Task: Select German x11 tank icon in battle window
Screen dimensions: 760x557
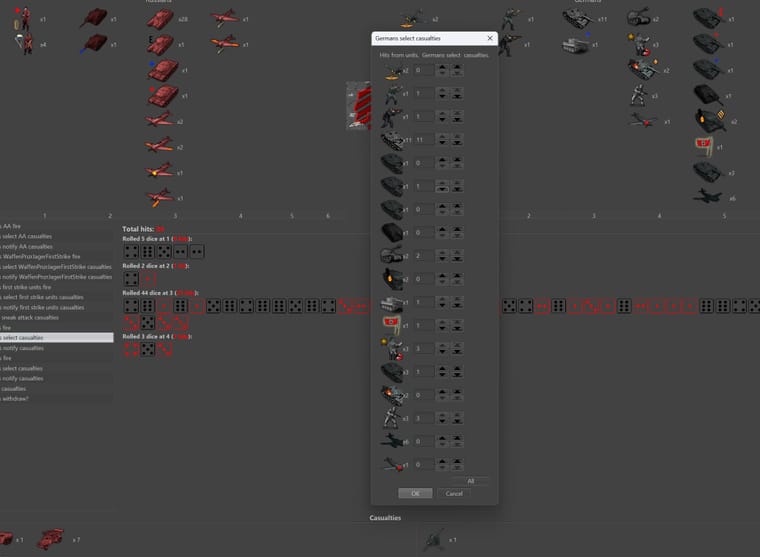Action: point(578,19)
